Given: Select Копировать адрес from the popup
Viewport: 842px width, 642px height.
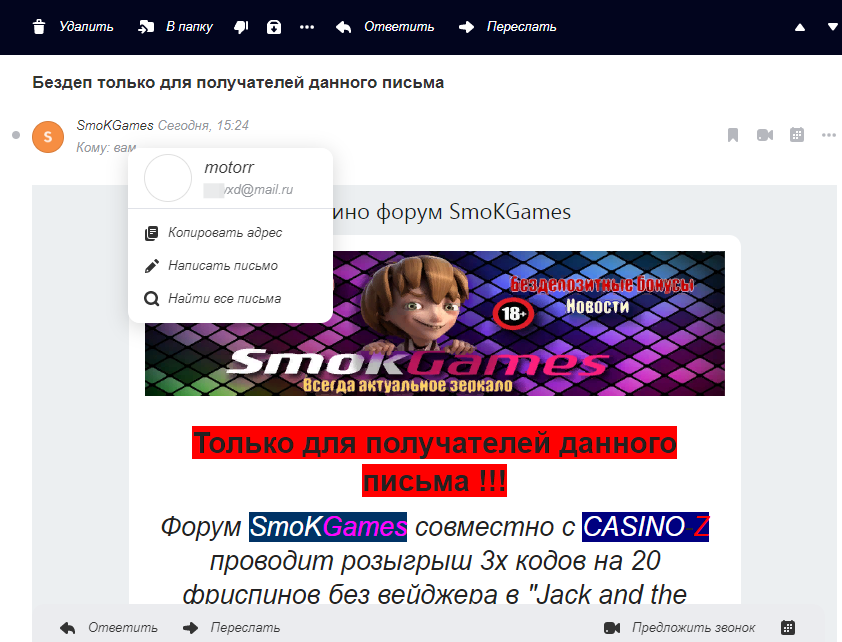Looking at the screenshot, I should pyautogui.click(x=225, y=232).
